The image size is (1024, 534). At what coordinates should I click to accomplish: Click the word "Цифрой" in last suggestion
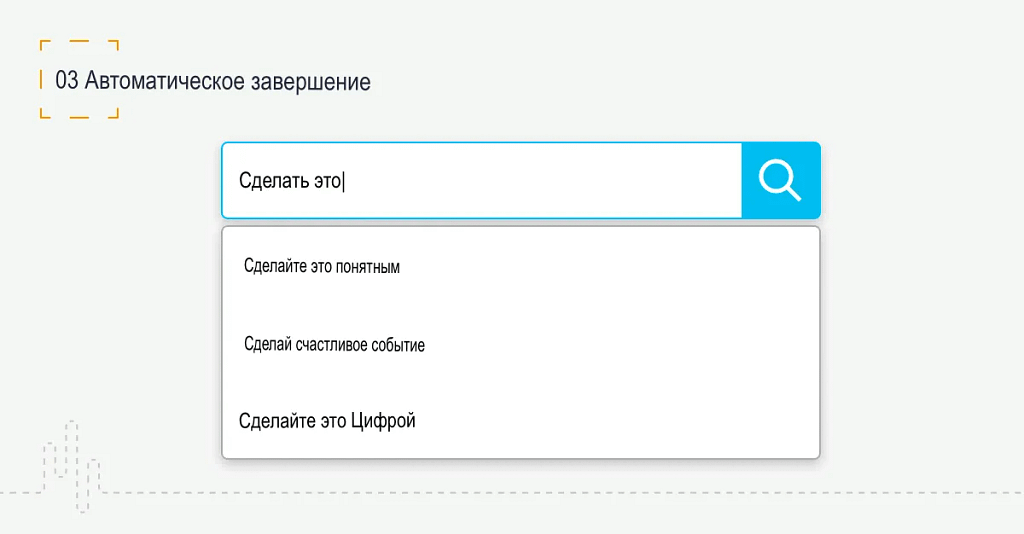(383, 421)
